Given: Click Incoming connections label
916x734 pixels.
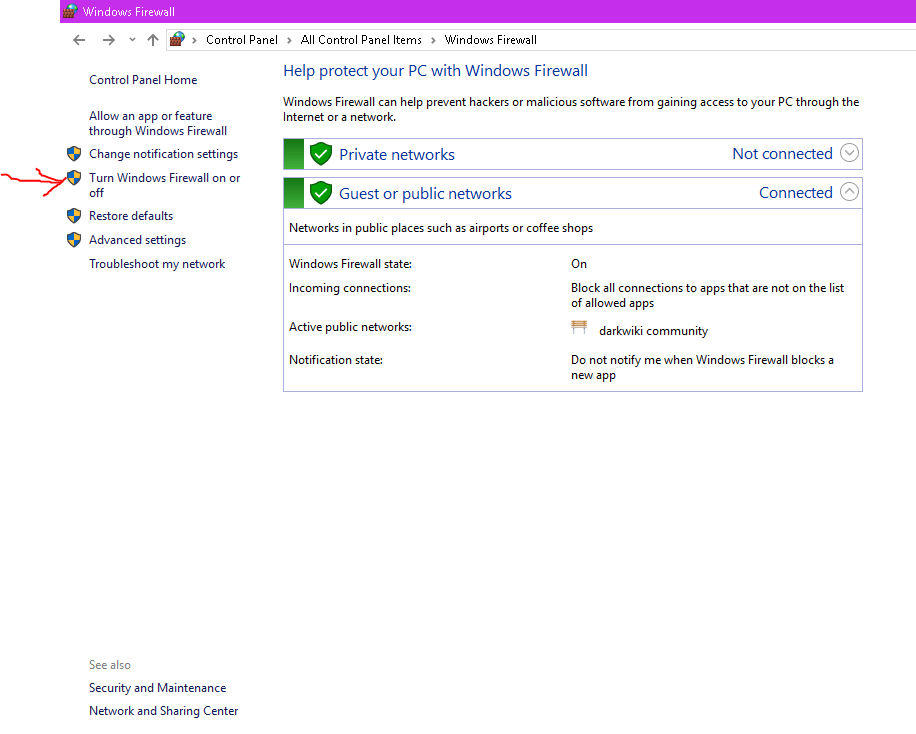Looking at the screenshot, I should [350, 288].
